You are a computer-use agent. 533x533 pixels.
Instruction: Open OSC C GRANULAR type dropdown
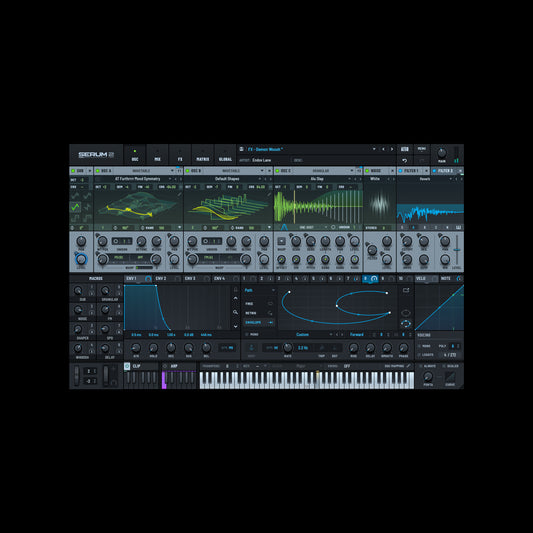(x=352, y=171)
